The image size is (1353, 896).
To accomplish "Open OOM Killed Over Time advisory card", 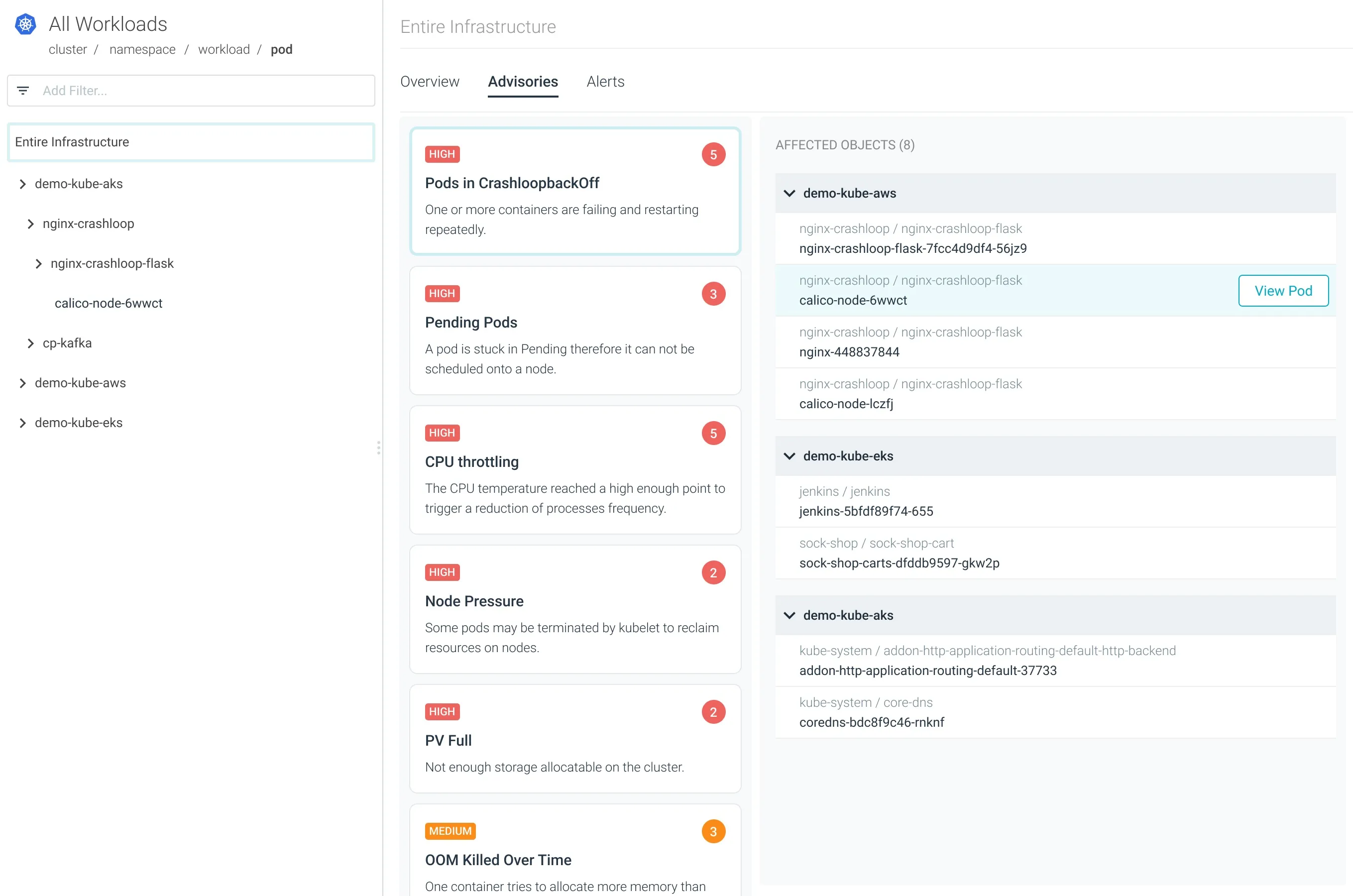I will [575, 850].
